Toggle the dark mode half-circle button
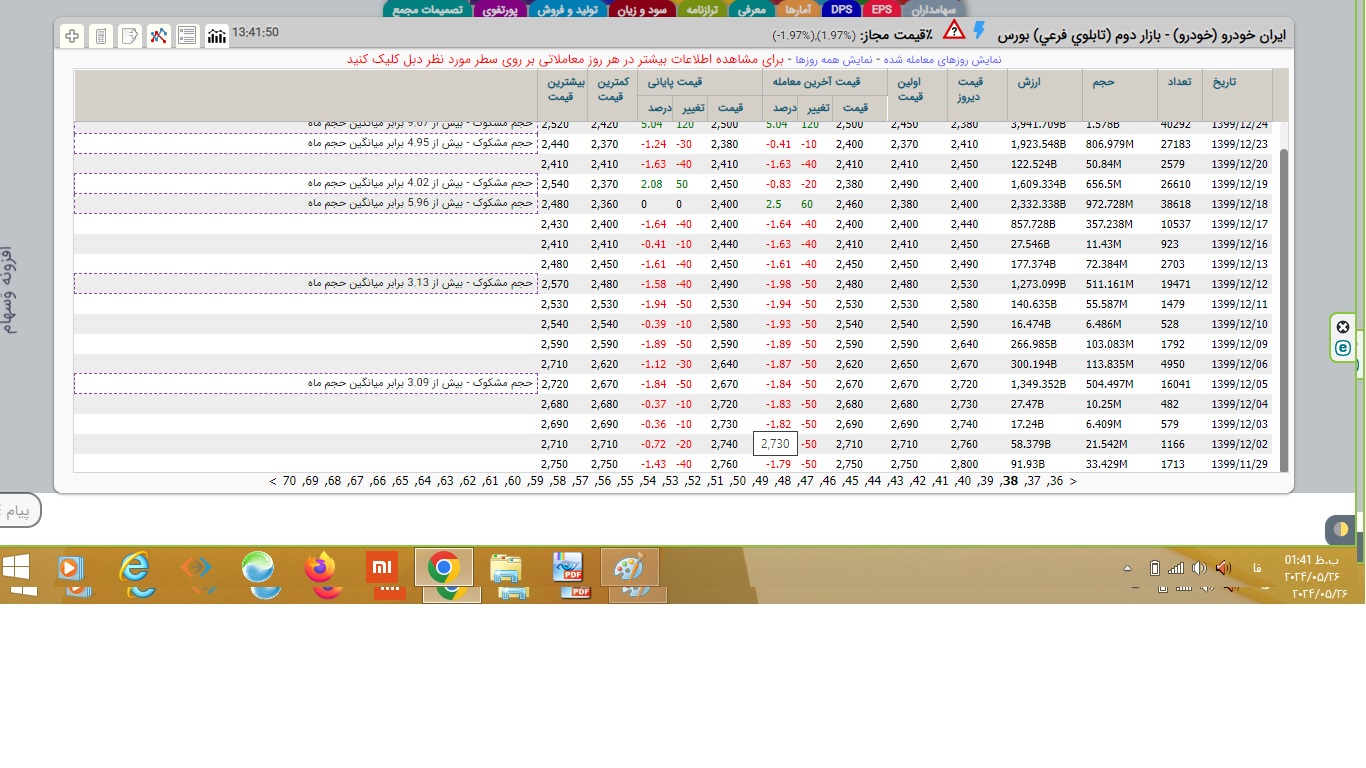Image resolution: width=1366 pixels, height=768 pixels. click(1342, 529)
